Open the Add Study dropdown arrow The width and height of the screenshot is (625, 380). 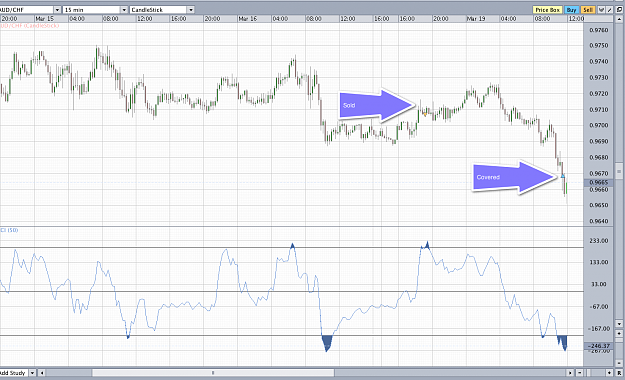(32, 373)
